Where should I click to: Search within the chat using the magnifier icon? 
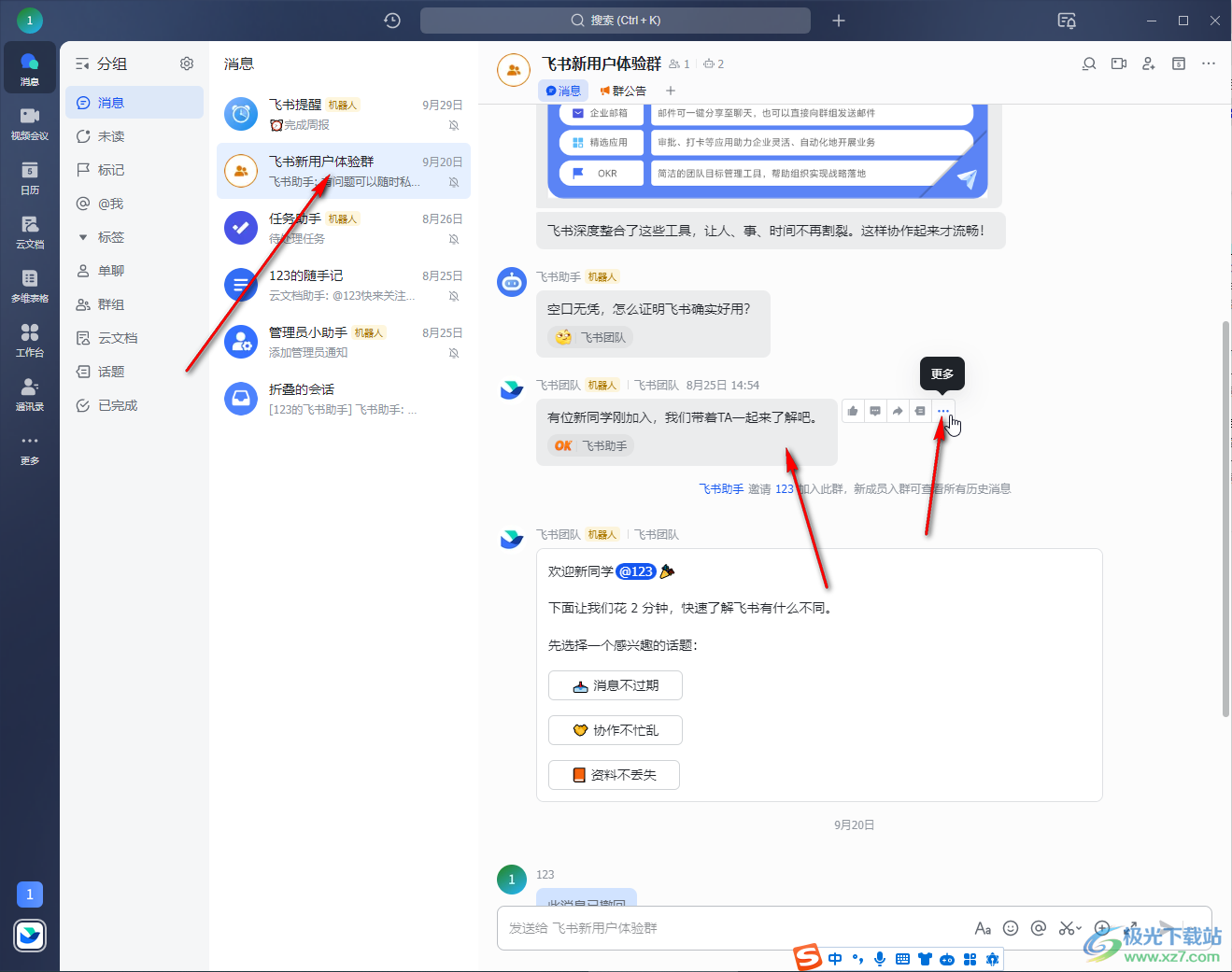(x=1089, y=63)
